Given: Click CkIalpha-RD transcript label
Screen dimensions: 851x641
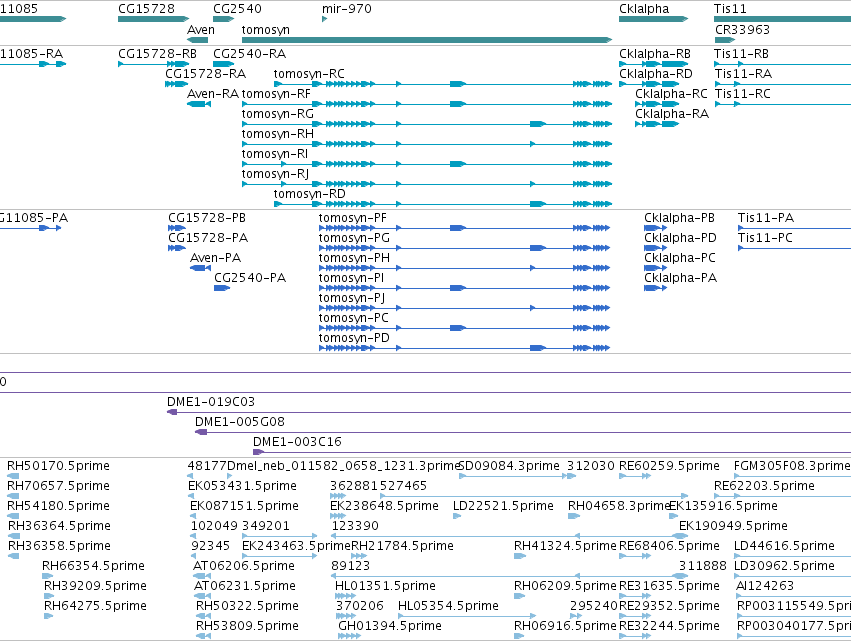Looking at the screenshot, I should pyautogui.click(x=656, y=74).
